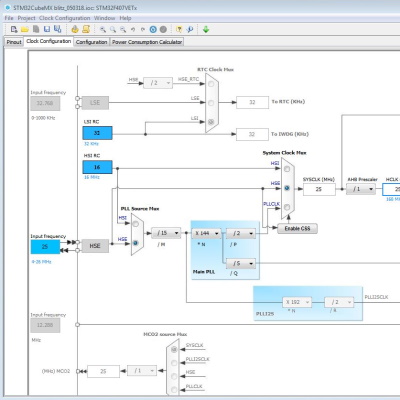400x400 pixels.
Task: Open the Window menu
Action: 104,18
